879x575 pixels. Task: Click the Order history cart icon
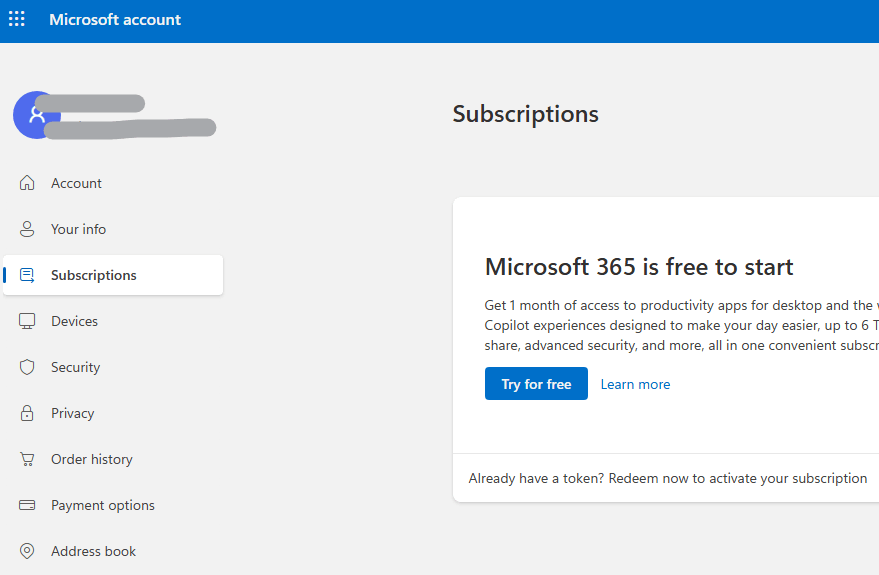(28, 459)
